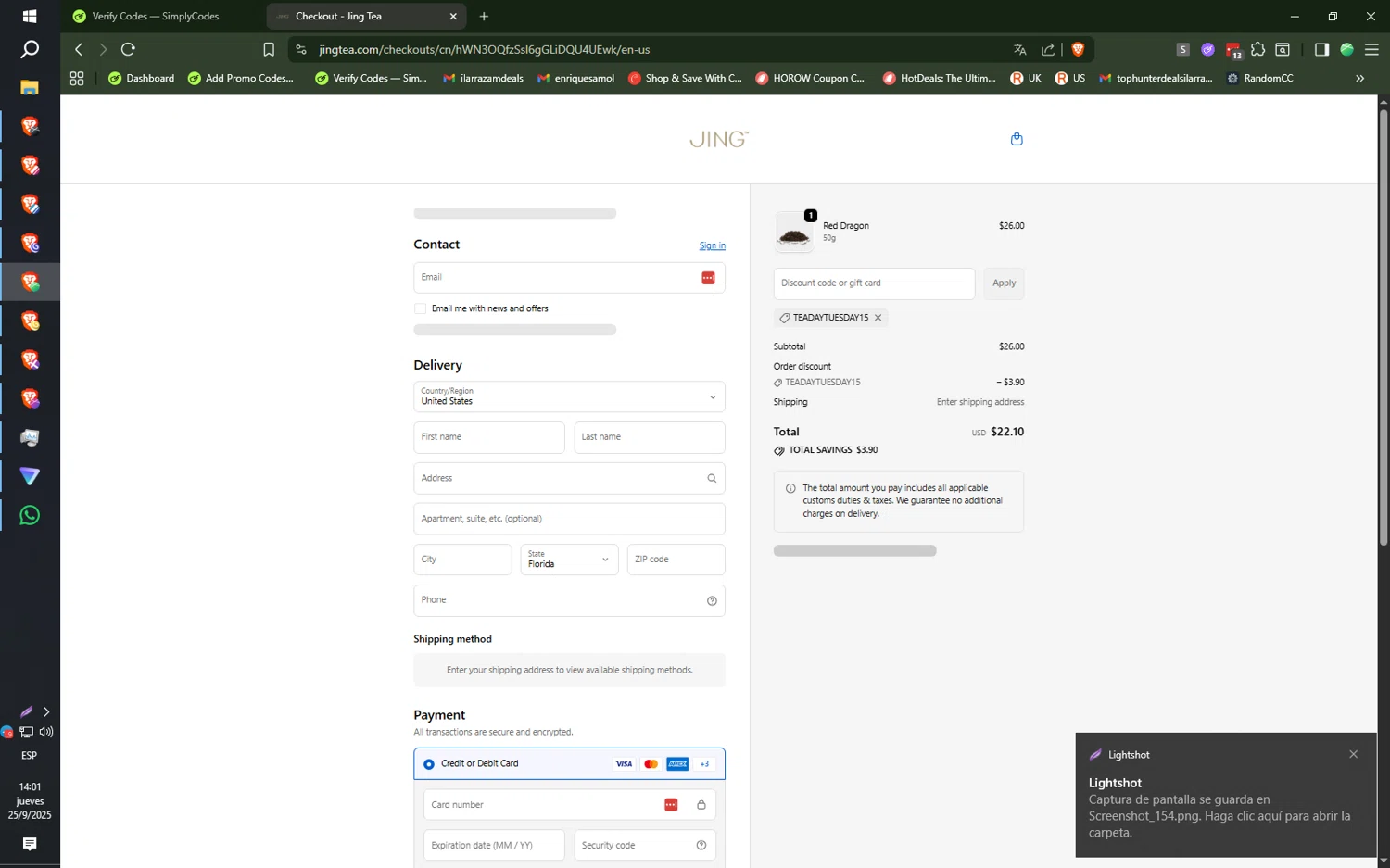Click the Red Dragon product thumbnail
Viewport: 1390px width, 868px height.
(794, 233)
